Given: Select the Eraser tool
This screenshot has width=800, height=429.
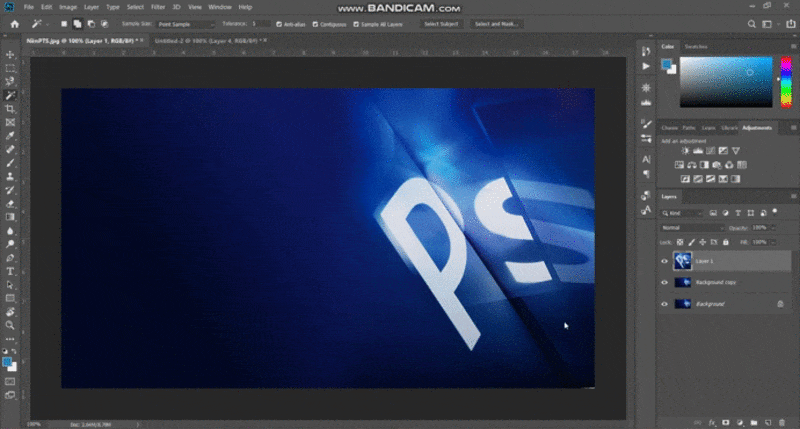Looking at the screenshot, I should click(x=10, y=204).
